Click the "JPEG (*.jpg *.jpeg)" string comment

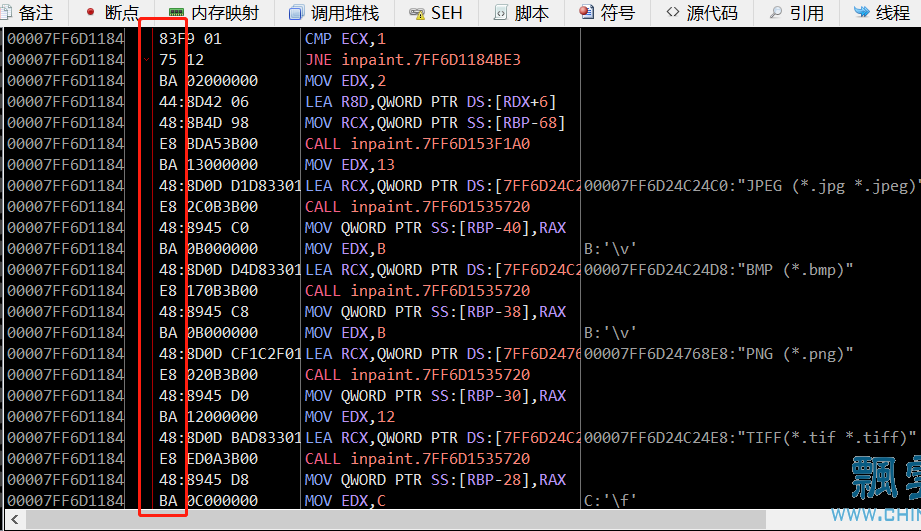[x=752, y=186]
